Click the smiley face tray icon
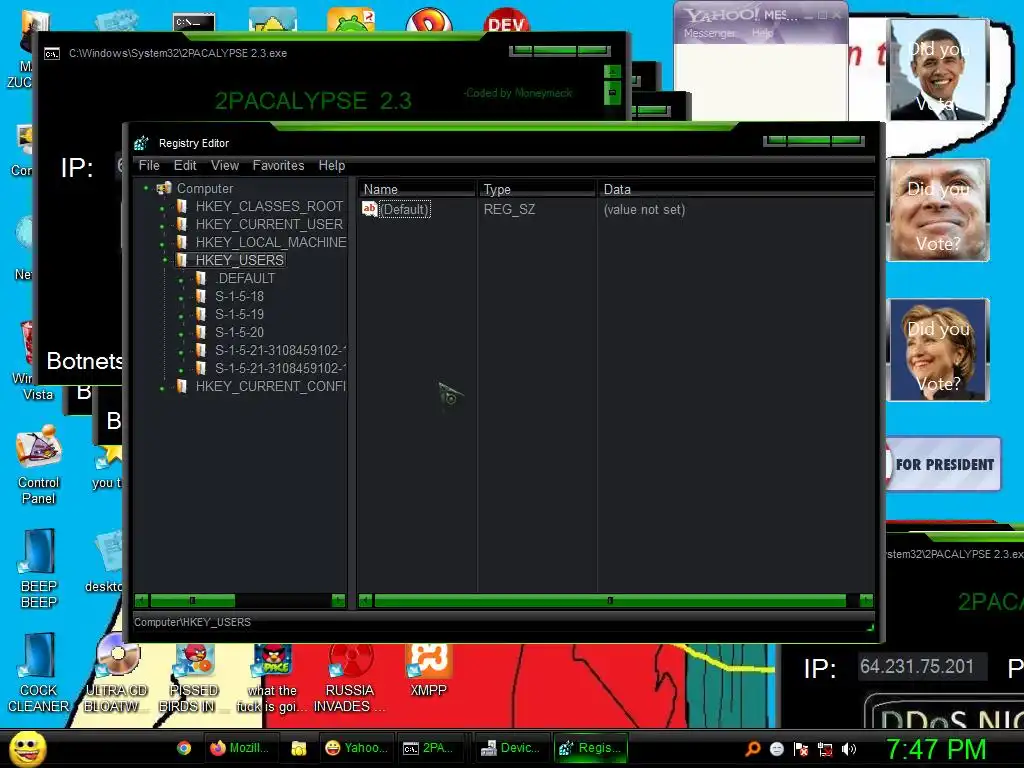The width and height of the screenshot is (1024, 768). (x=777, y=749)
